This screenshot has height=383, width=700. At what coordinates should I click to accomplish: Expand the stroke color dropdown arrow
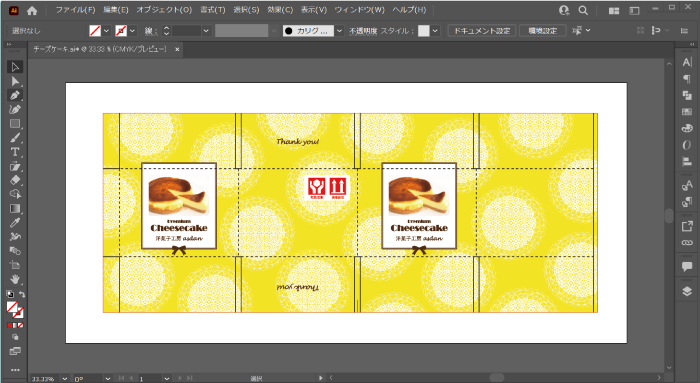point(133,31)
